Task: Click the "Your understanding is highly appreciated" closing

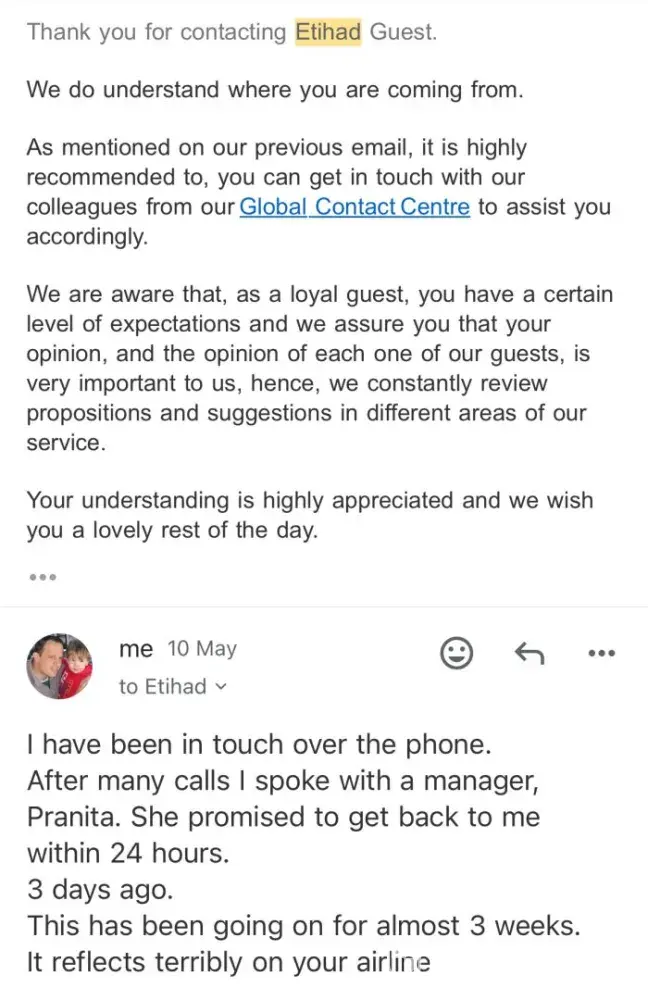Action: point(308,515)
